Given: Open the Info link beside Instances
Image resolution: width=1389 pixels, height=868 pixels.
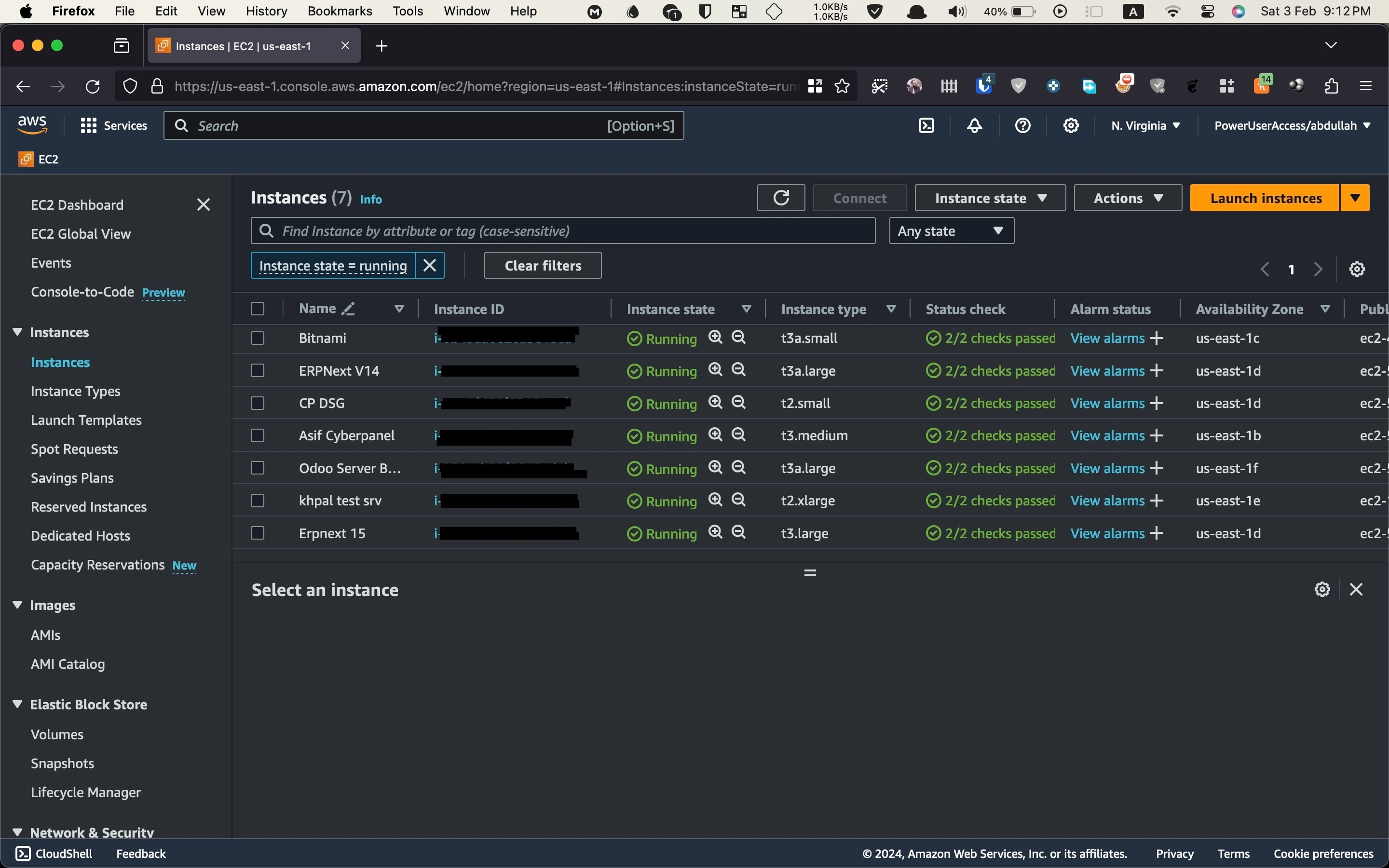Looking at the screenshot, I should pos(371,199).
